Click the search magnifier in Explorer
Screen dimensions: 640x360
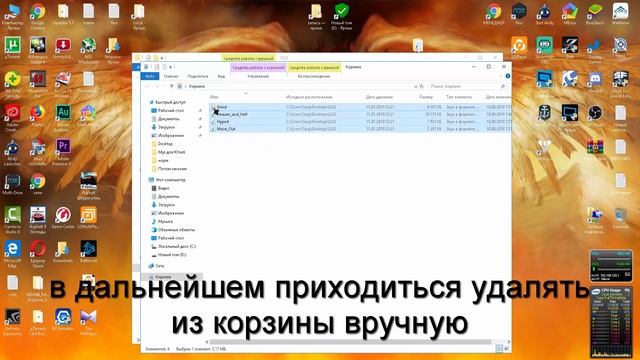point(503,86)
